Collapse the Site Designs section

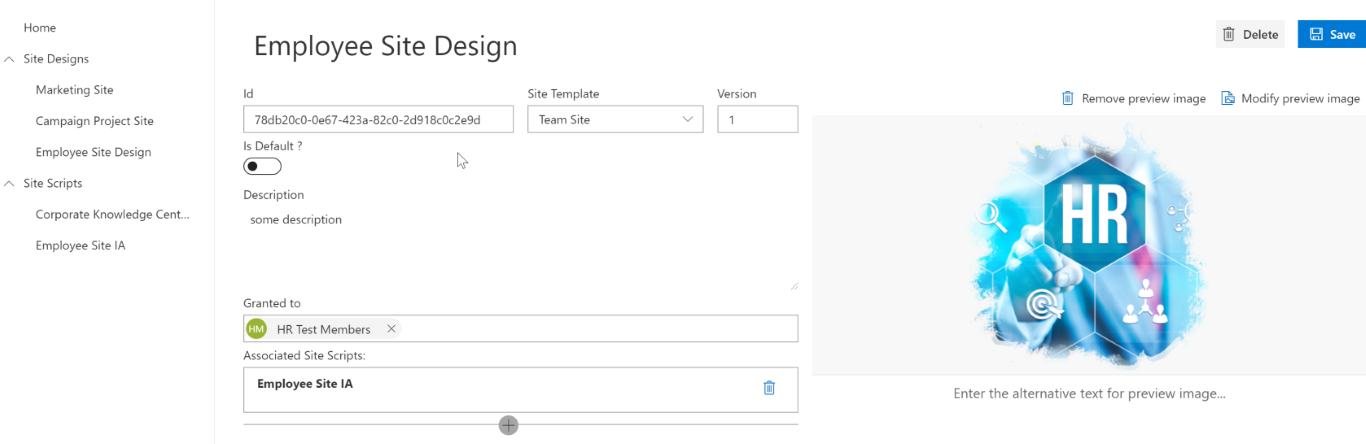coord(10,59)
